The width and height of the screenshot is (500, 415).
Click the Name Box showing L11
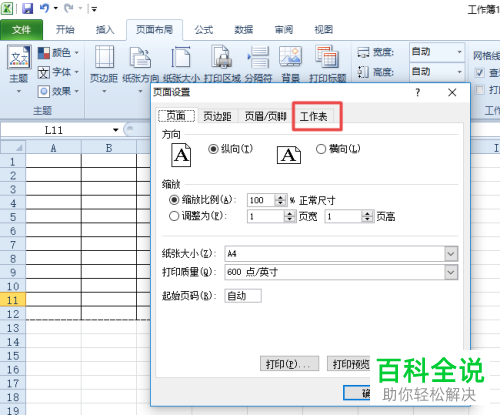(55, 130)
